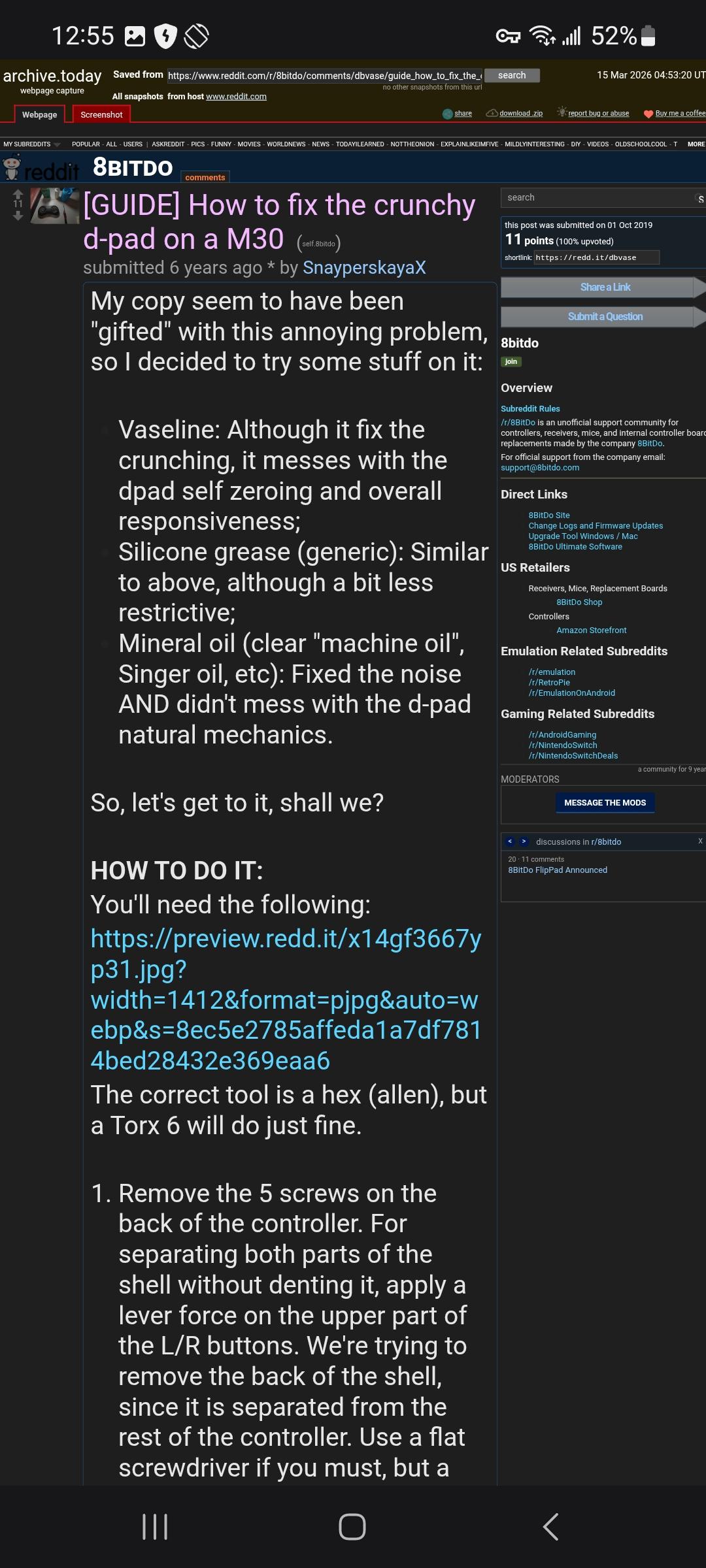The width and height of the screenshot is (706, 1568).
Task: Go to previous discussion in r/8bitdo
Action: click(x=511, y=841)
